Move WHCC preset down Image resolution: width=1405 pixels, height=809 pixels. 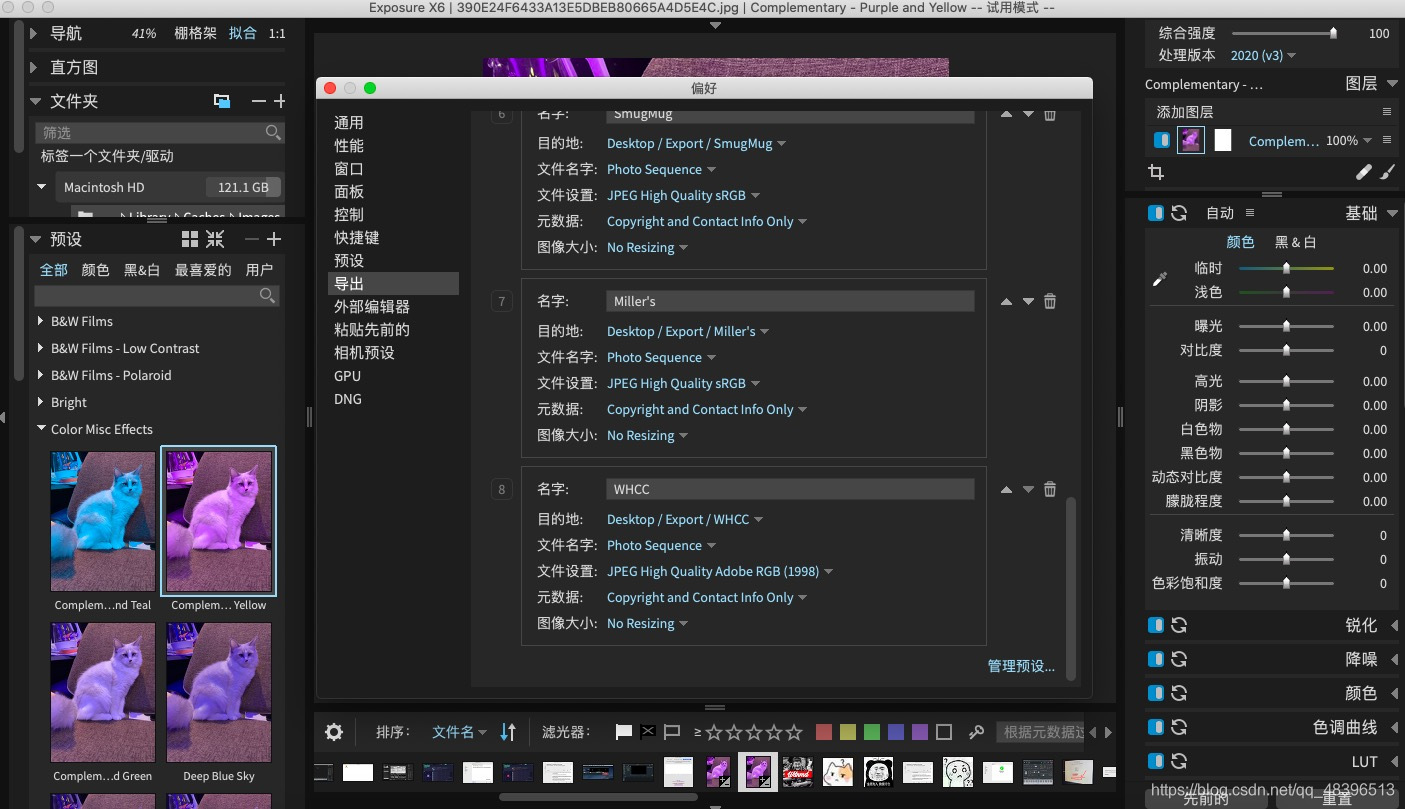tap(1028, 489)
